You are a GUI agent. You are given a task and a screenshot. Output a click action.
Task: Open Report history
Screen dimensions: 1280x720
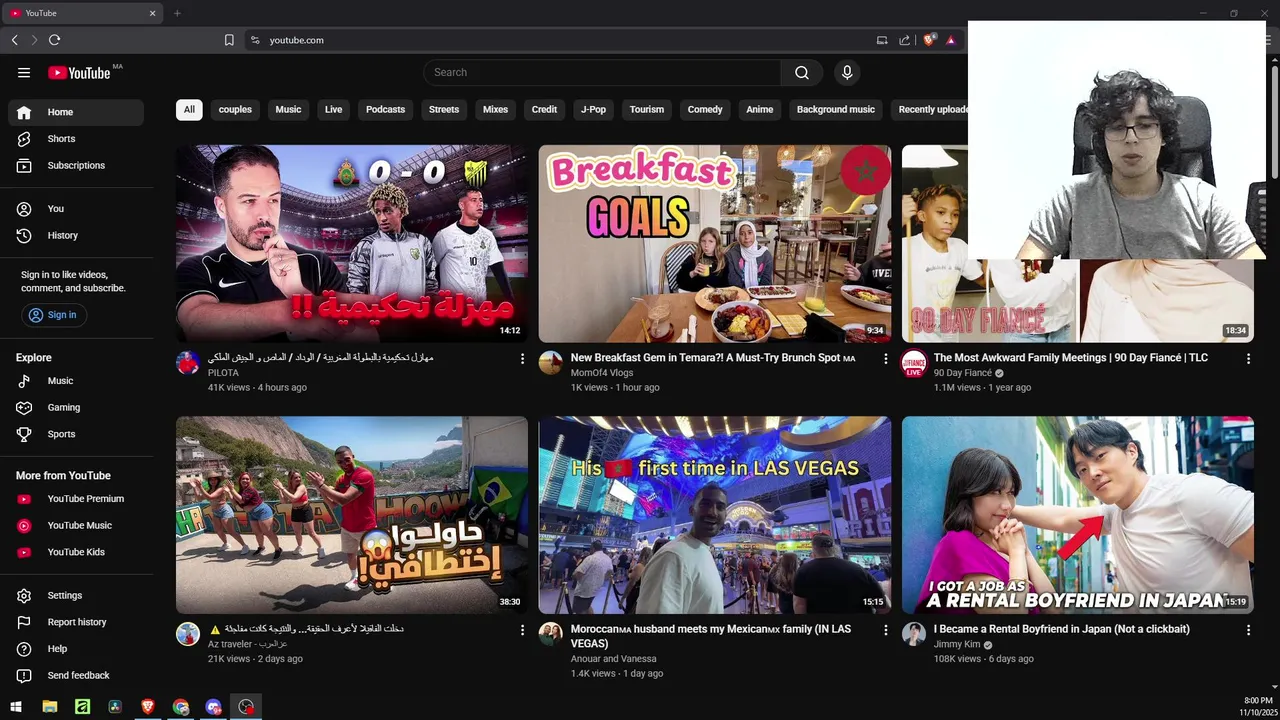coord(76,622)
